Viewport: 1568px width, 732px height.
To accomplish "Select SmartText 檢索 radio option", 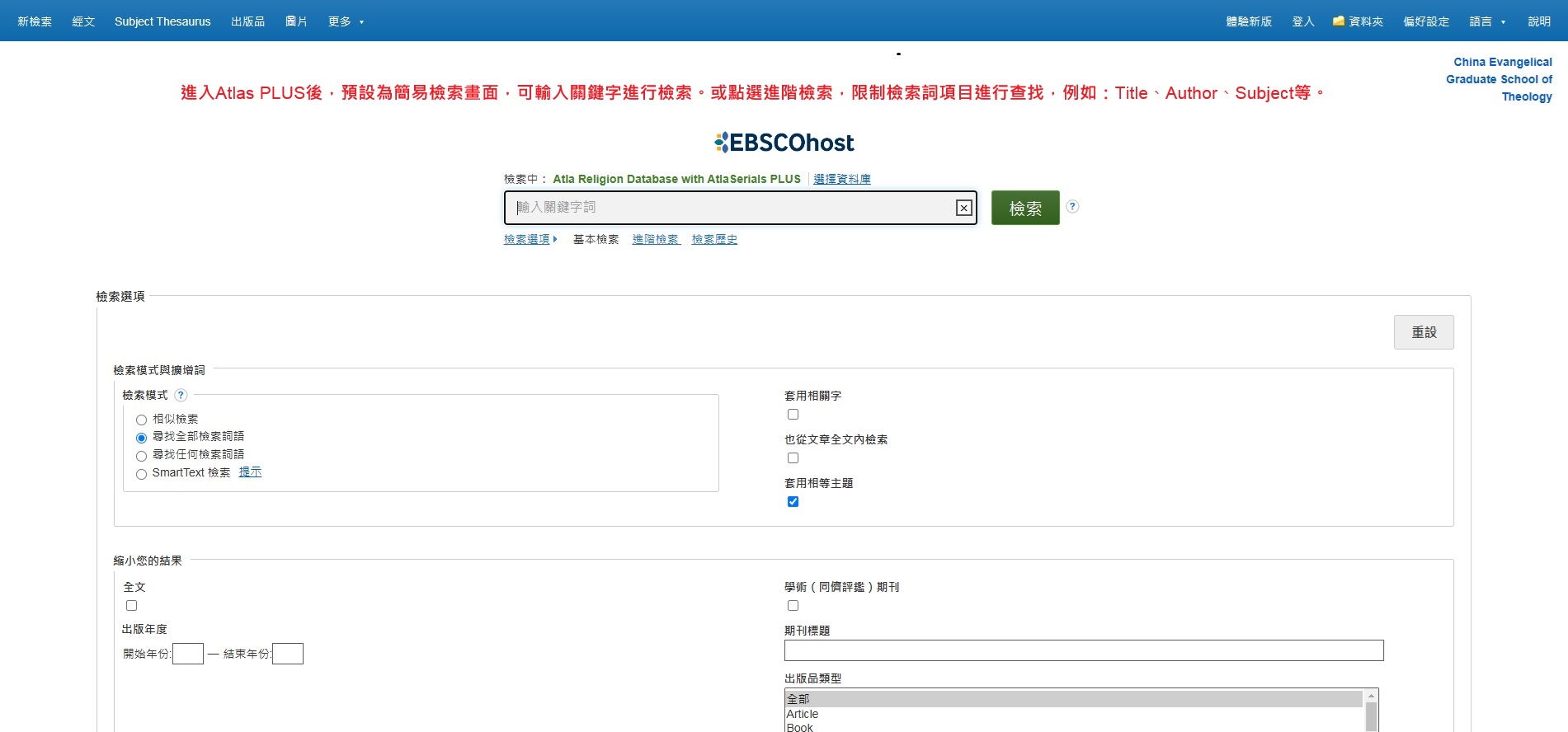I will point(141,474).
